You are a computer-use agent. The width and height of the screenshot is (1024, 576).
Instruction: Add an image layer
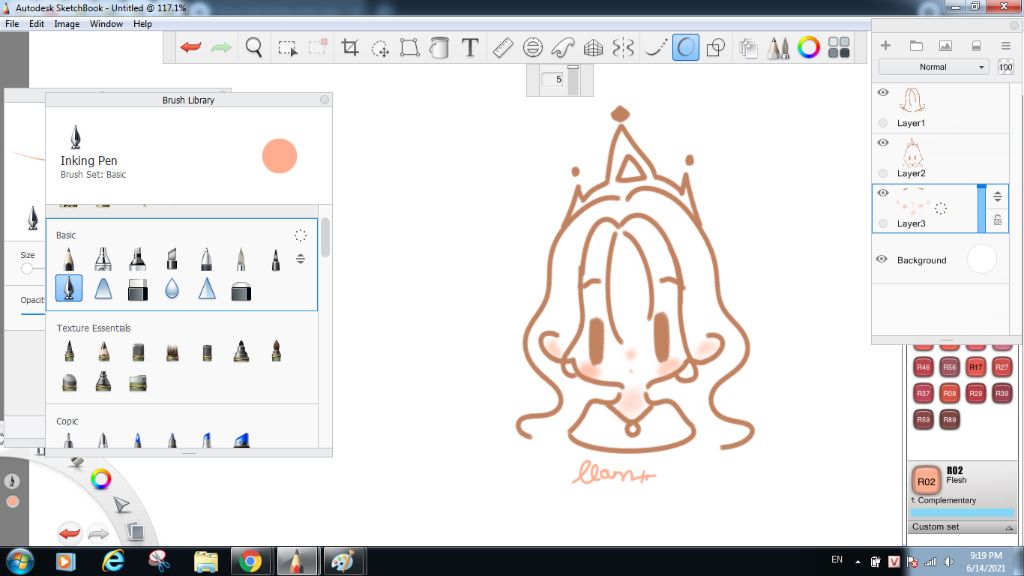click(x=945, y=46)
